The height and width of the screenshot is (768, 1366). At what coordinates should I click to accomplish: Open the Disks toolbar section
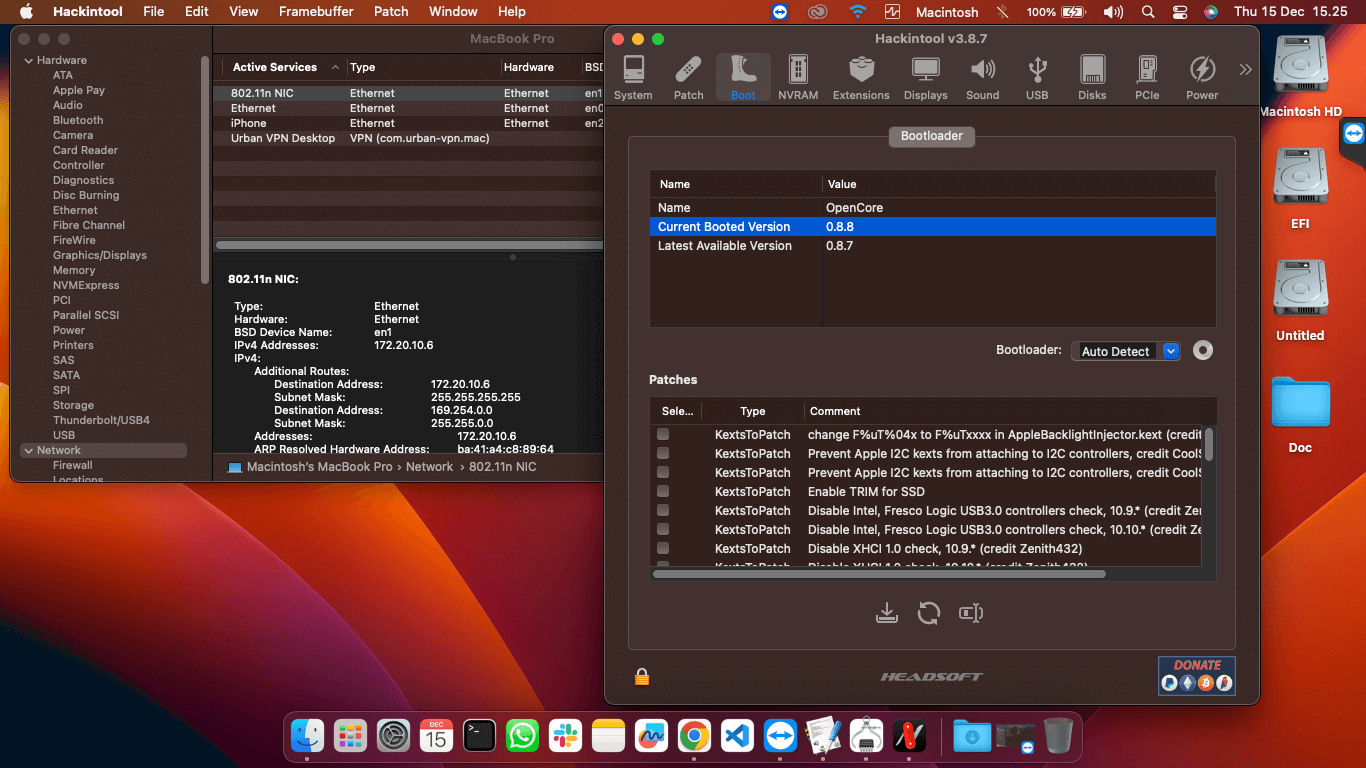(x=1092, y=78)
